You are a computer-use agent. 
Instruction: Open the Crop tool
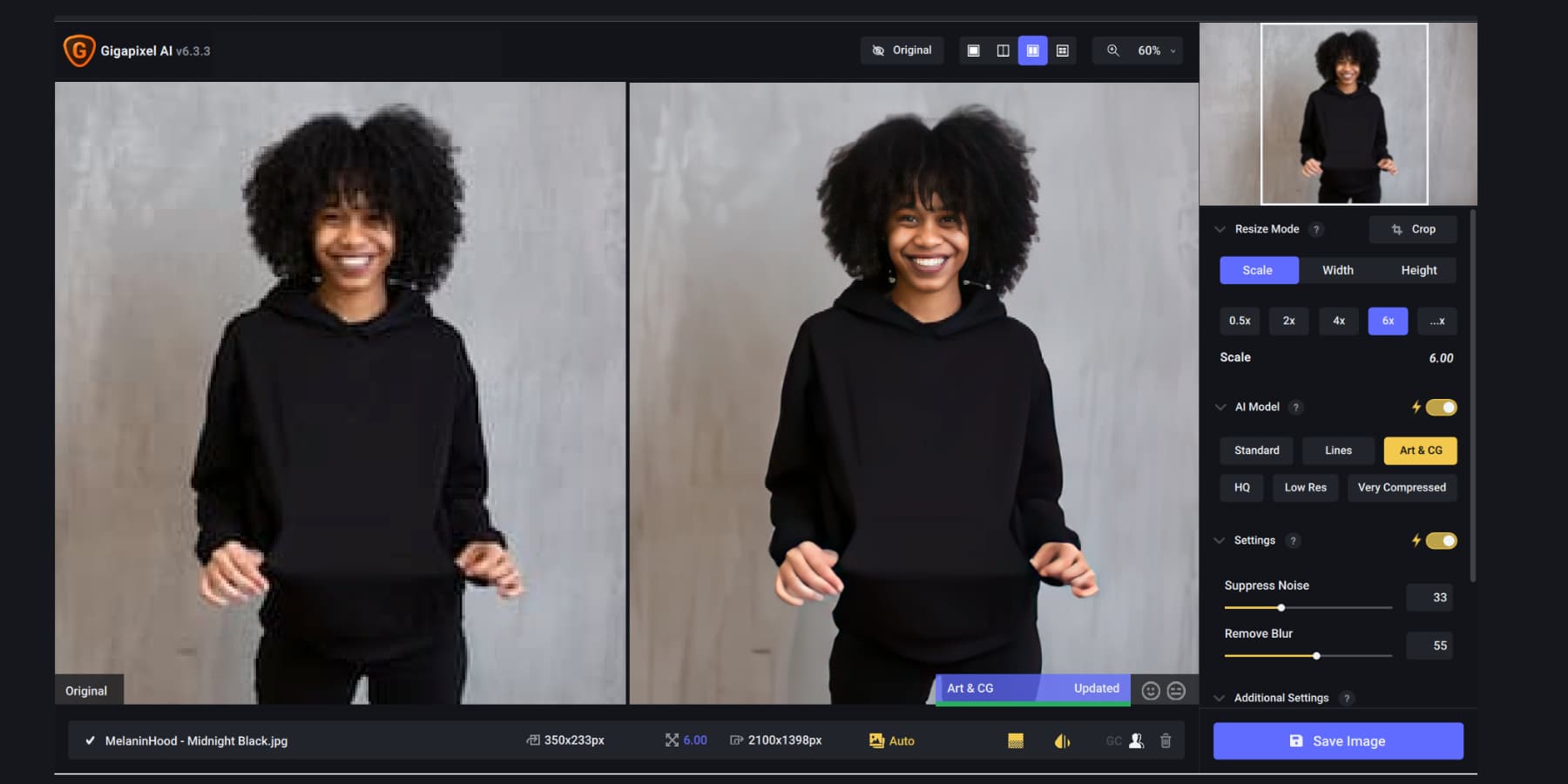pos(1412,229)
